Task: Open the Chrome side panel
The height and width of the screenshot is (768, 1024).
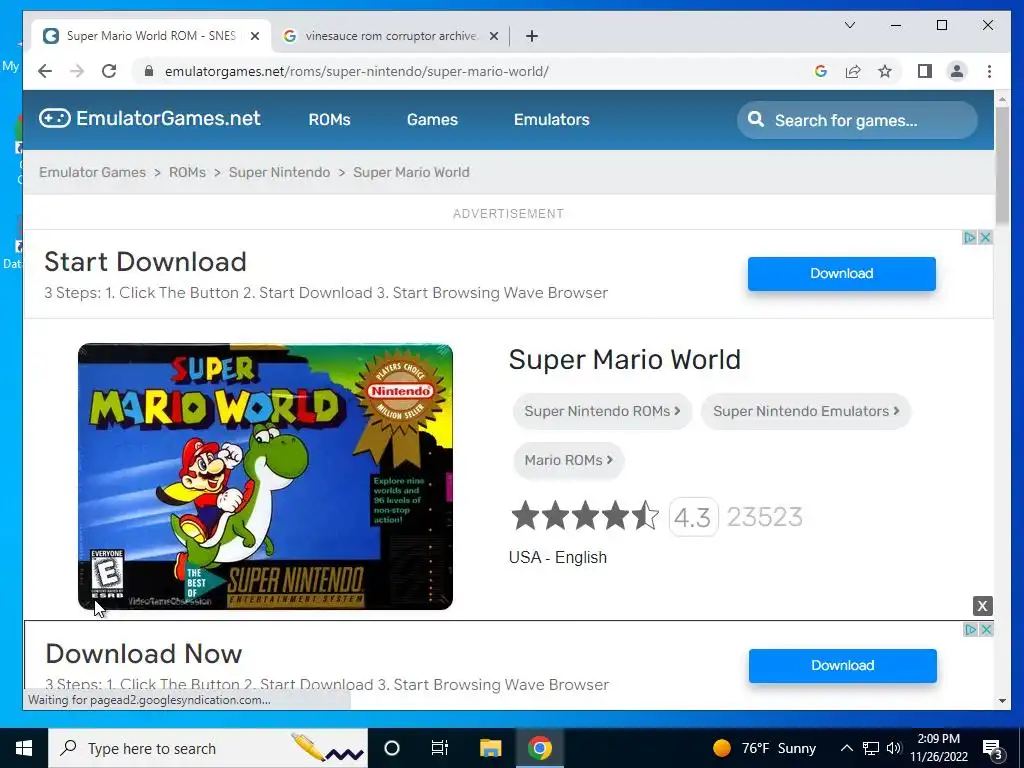Action: point(925,71)
